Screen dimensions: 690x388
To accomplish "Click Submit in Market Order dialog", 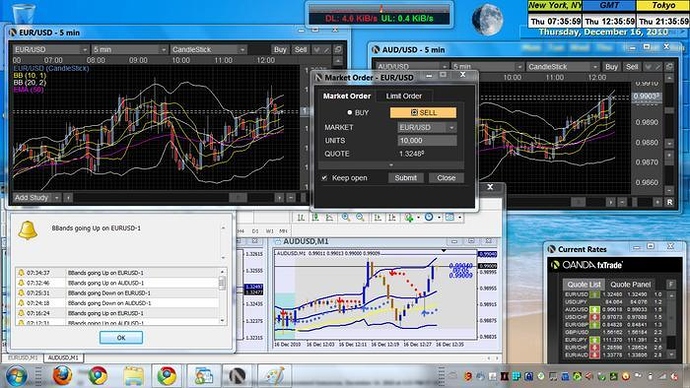I will (405, 178).
